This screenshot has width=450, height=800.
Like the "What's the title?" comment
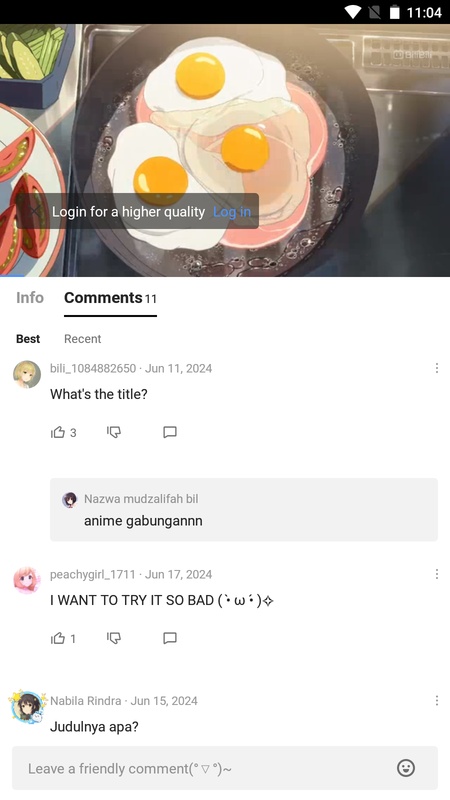(58, 433)
